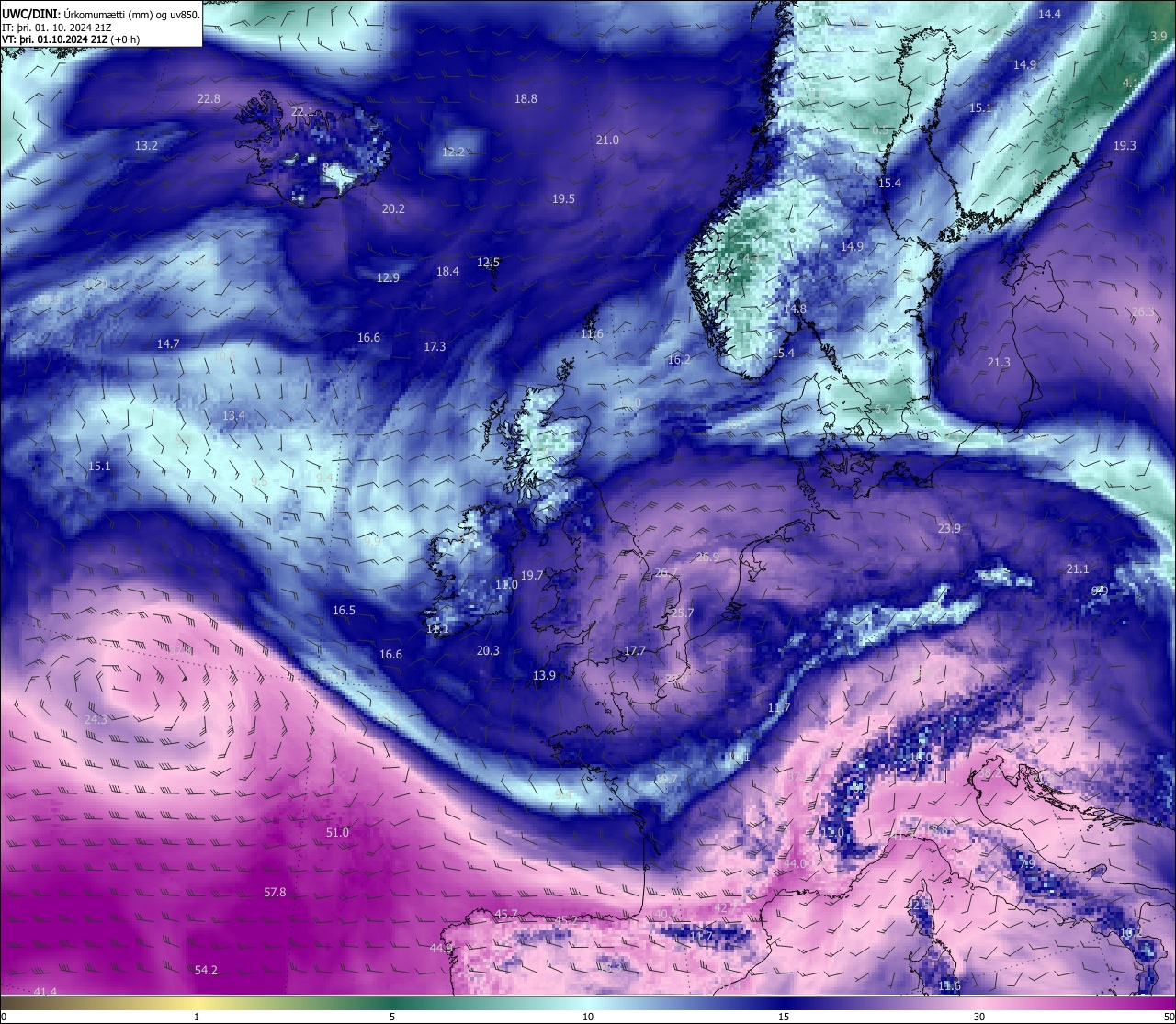1176x1024 pixels.
Task: Click the 23.9 value over Germany
Action: click(949, 528)
